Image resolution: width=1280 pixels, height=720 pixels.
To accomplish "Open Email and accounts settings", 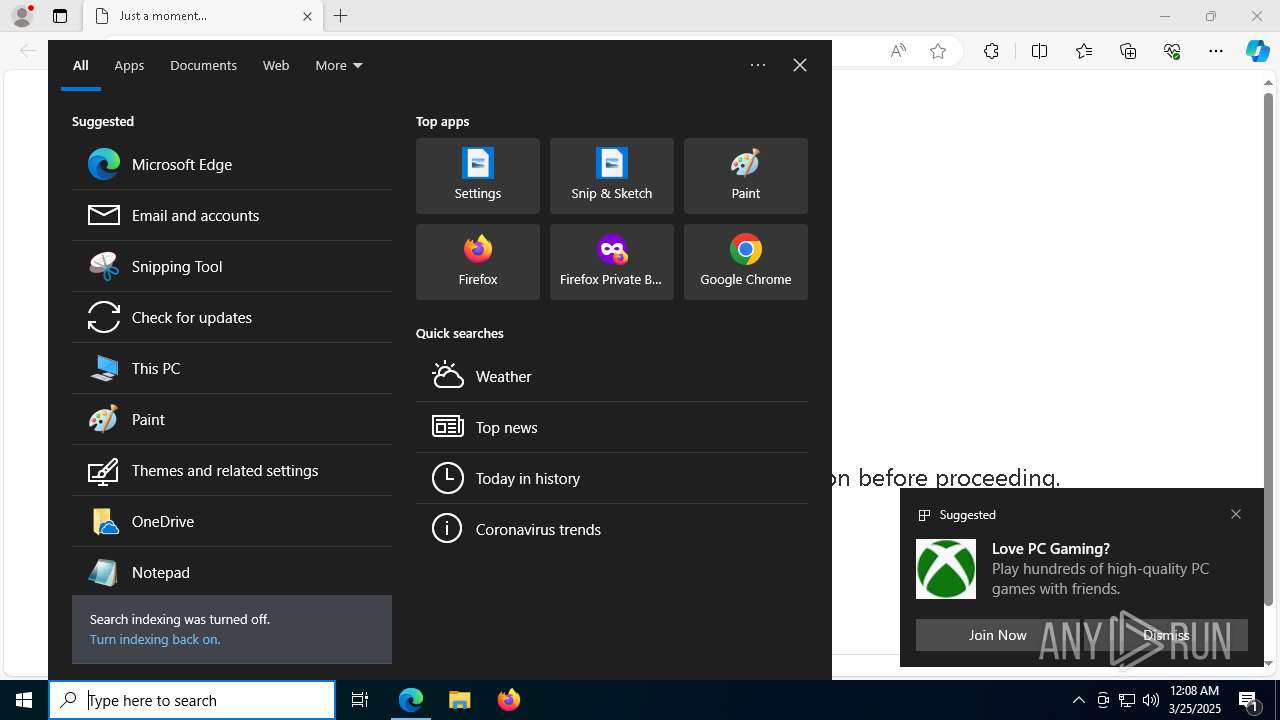I will click(x=231, y=215).
